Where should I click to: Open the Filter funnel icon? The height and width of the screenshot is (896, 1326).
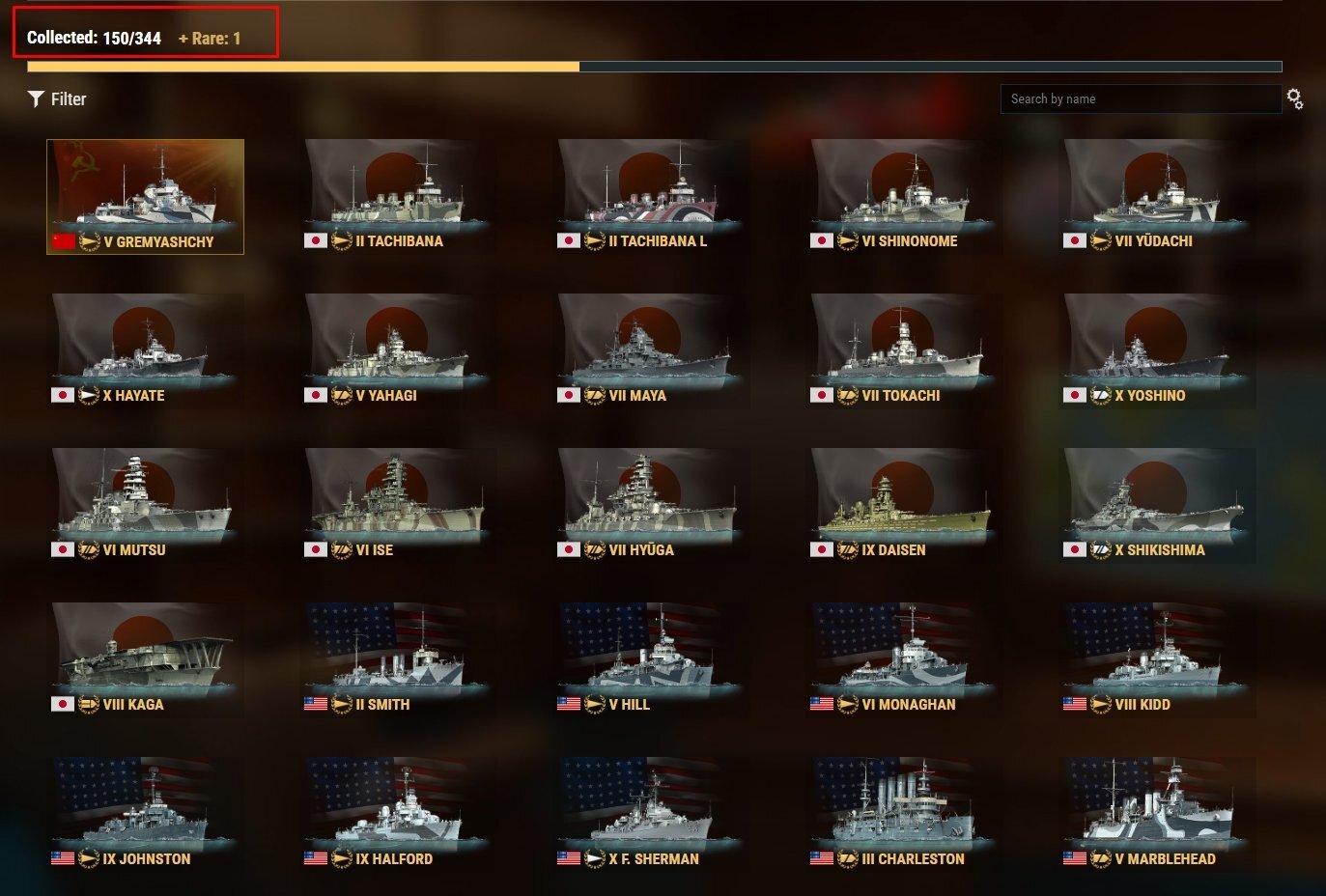click(x=37, y=98)
